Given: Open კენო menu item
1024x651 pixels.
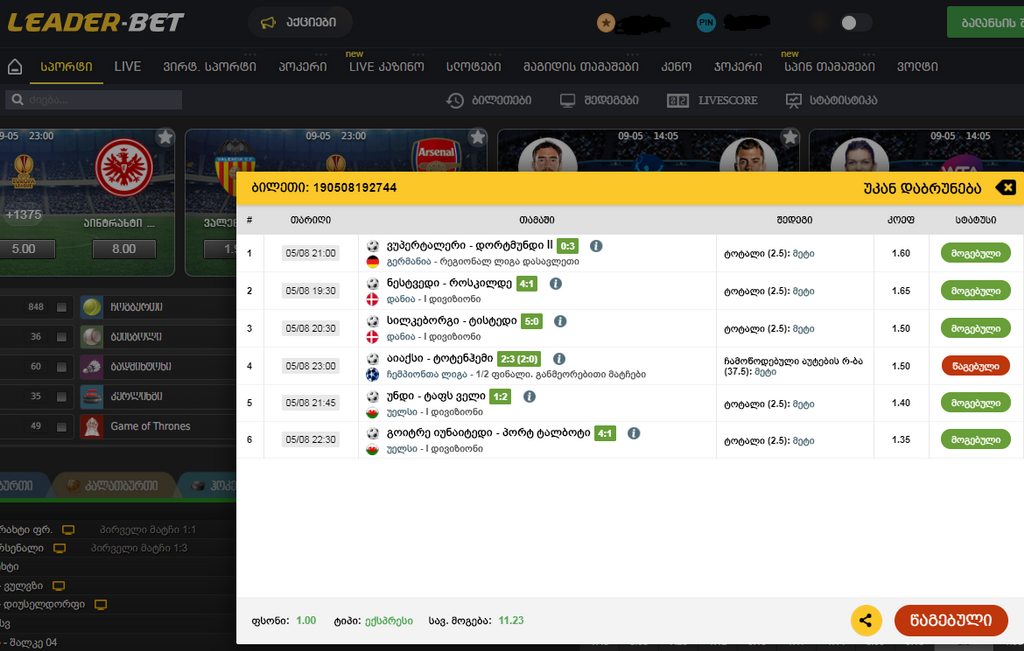Looking at the screenshot, I should coord(676,67).
